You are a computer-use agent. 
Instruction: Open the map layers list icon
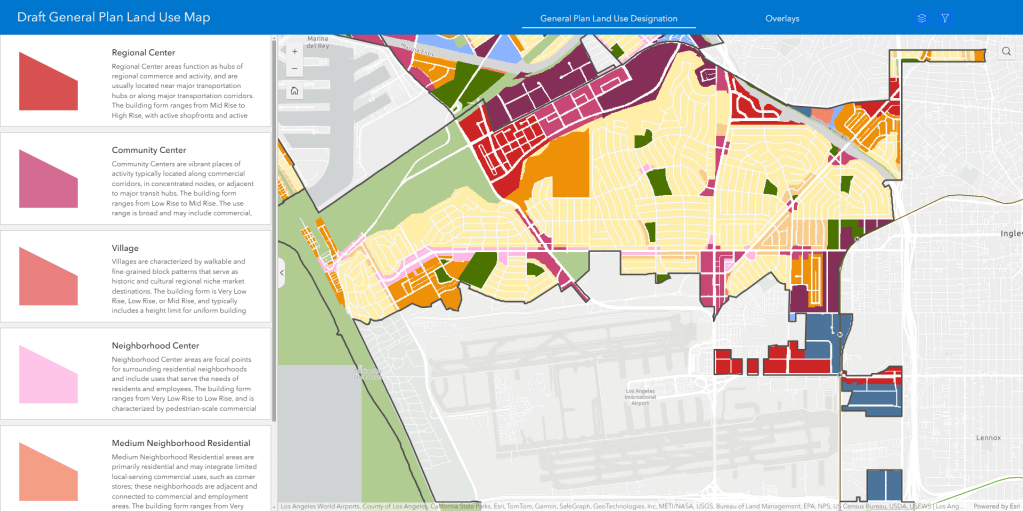tap(921, 18)
